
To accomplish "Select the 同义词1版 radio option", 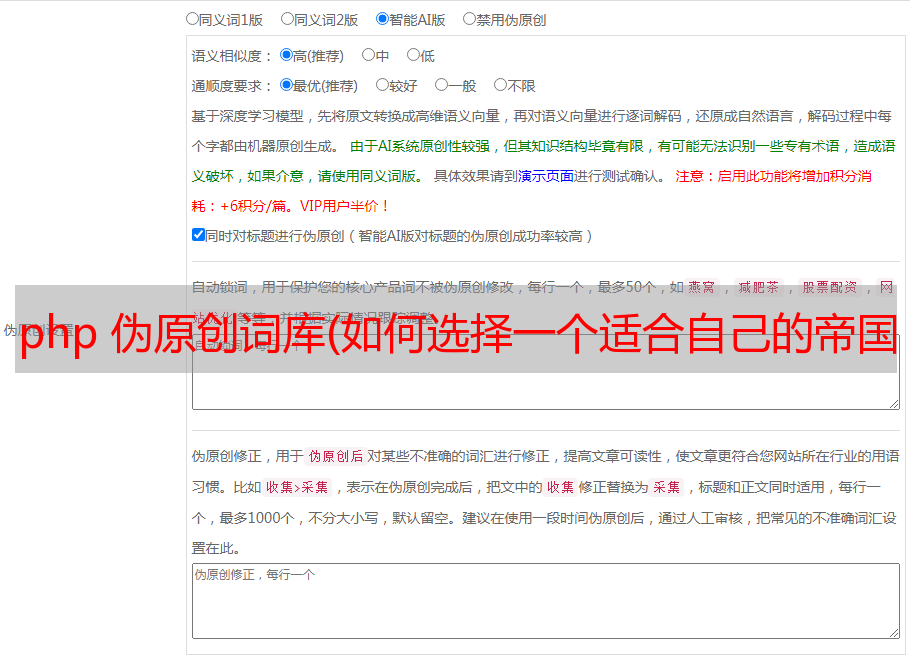I will coord(192,19).
